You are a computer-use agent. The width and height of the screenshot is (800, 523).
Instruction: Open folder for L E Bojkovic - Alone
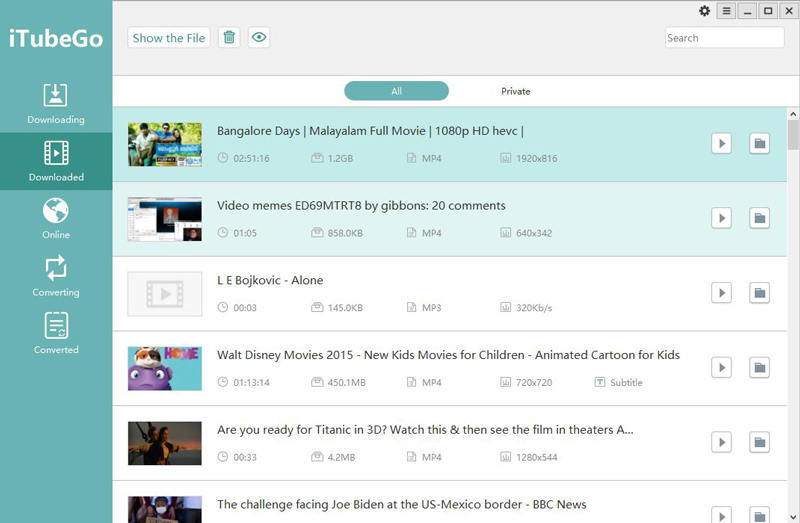point(759,293)
